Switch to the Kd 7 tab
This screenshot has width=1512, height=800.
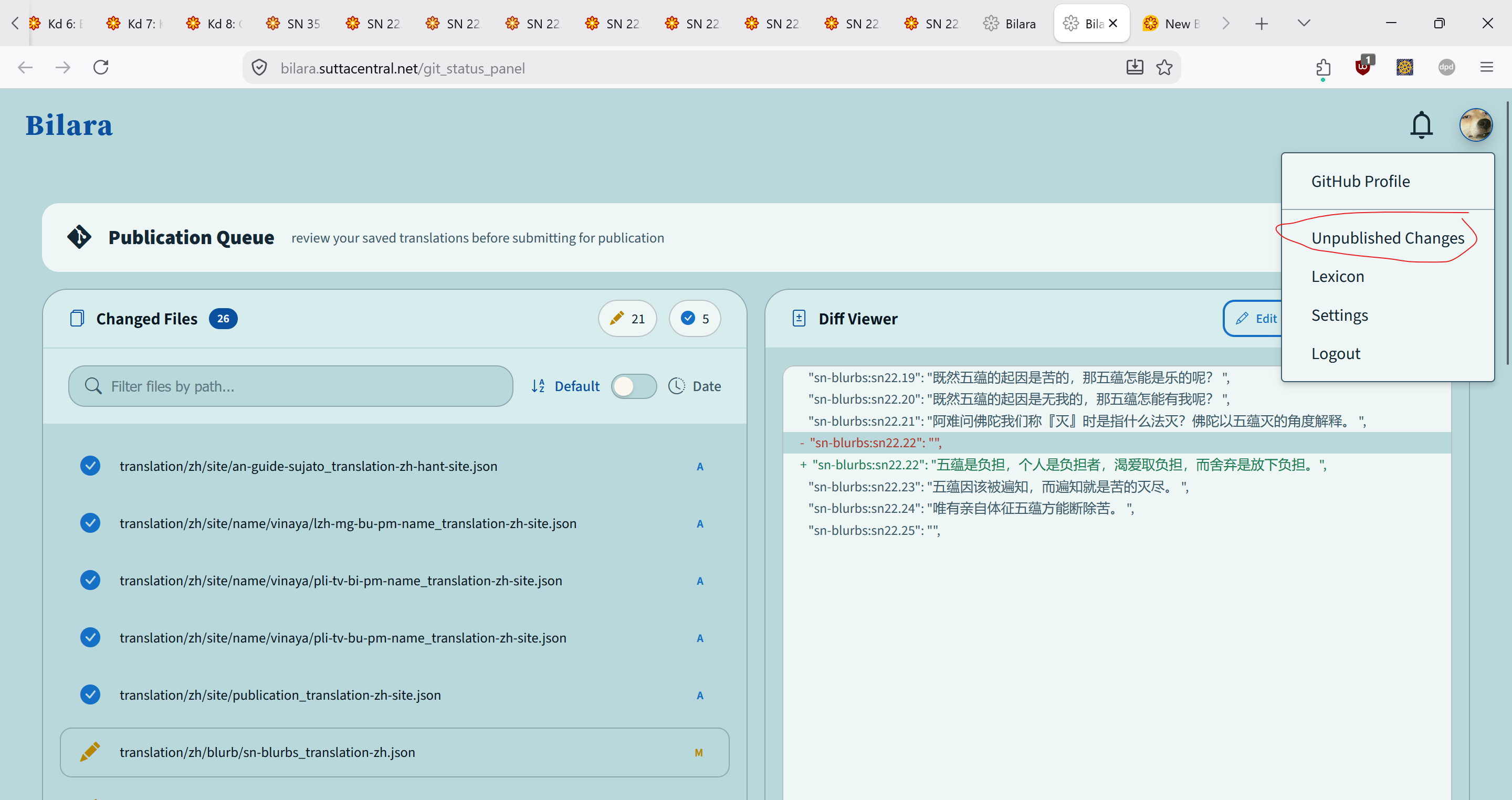click(x=136, y=24)
